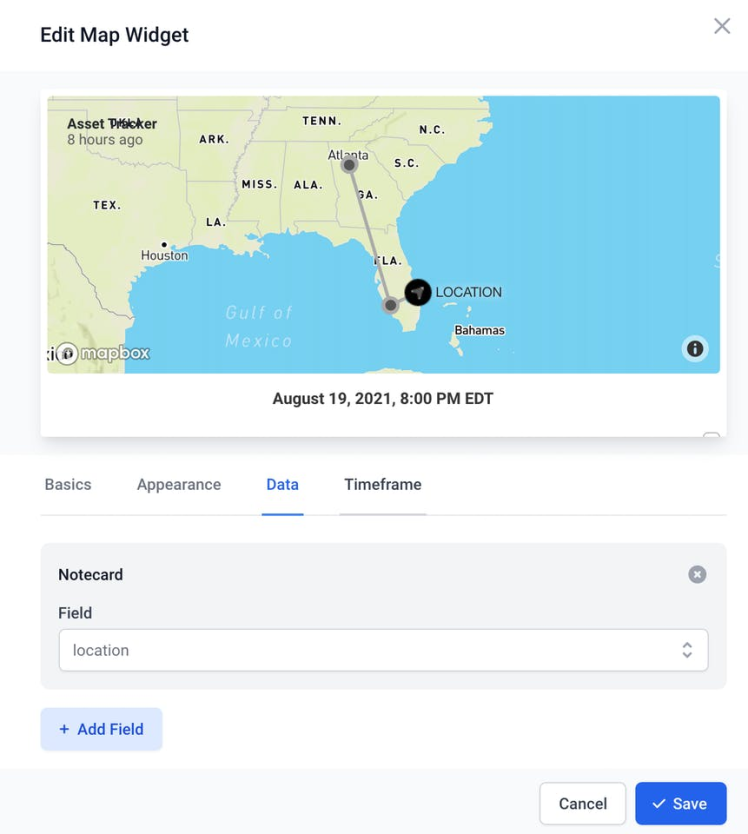This screenshot has width=748, height=834.
Task: Close the Edit Map Widget dialog
Action: click(722, 27)
